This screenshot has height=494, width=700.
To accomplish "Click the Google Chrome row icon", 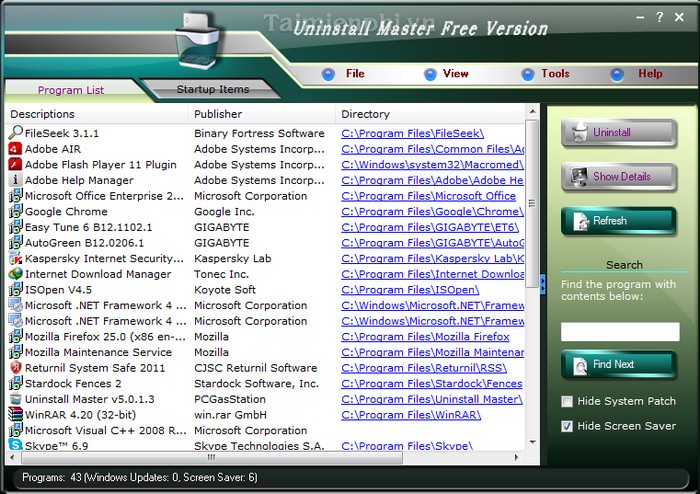I will tap(16, 211).
